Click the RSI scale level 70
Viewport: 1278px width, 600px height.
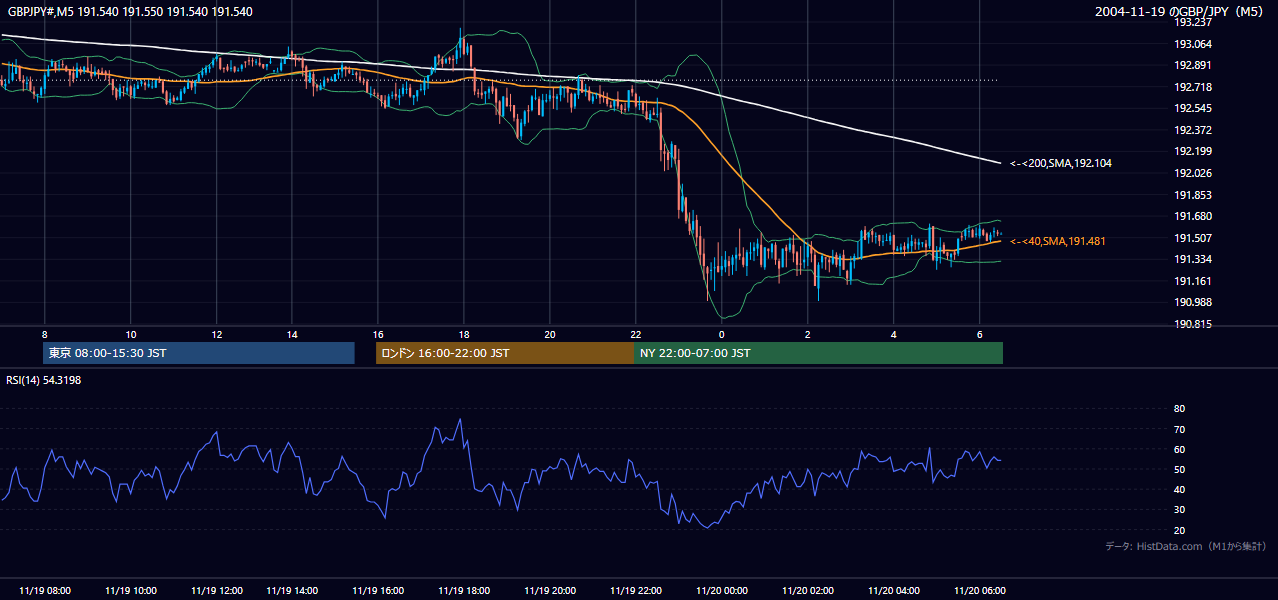(x=1179, y=429)
